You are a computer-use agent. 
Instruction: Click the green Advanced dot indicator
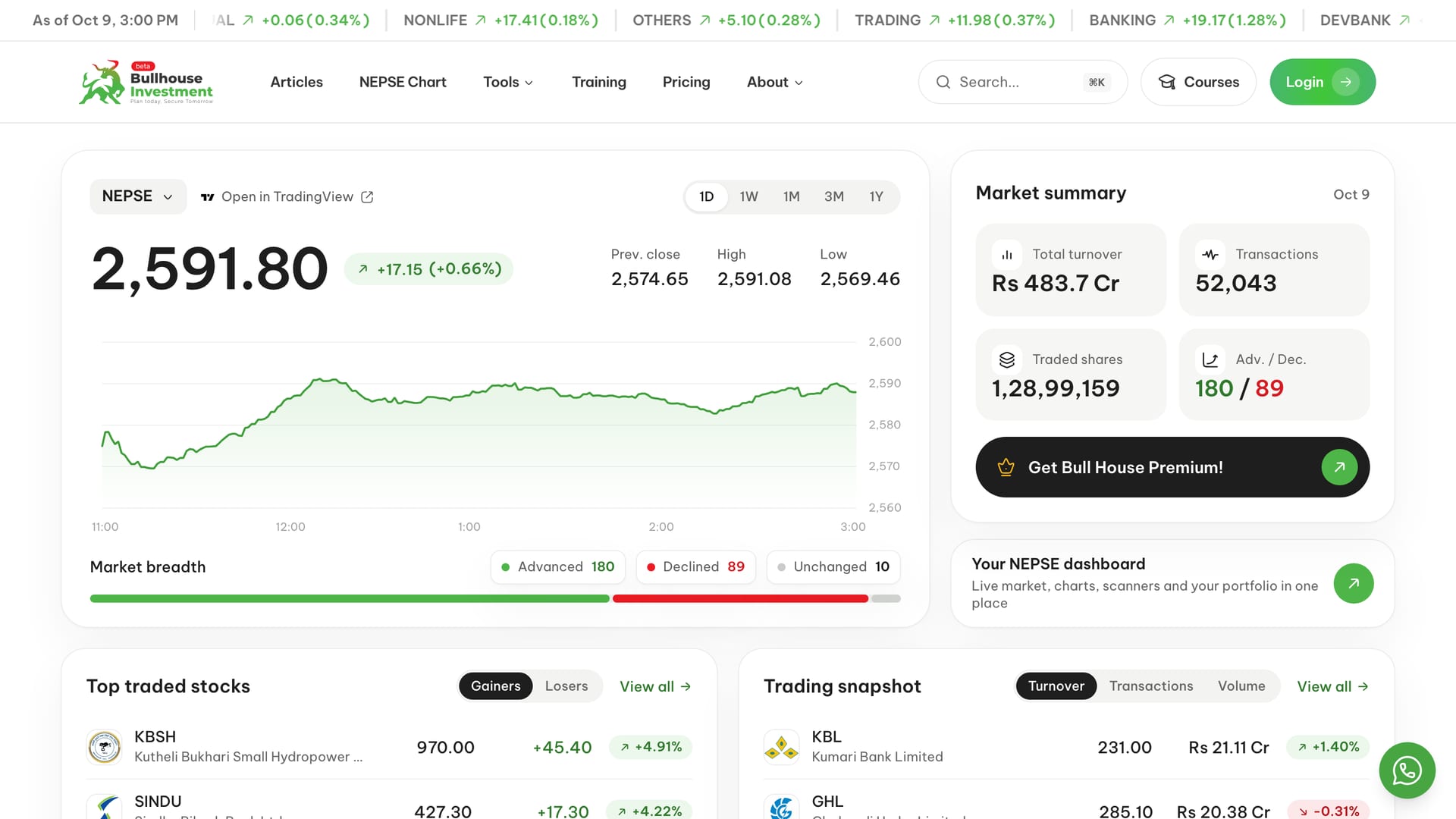click(x=506, y=567)
